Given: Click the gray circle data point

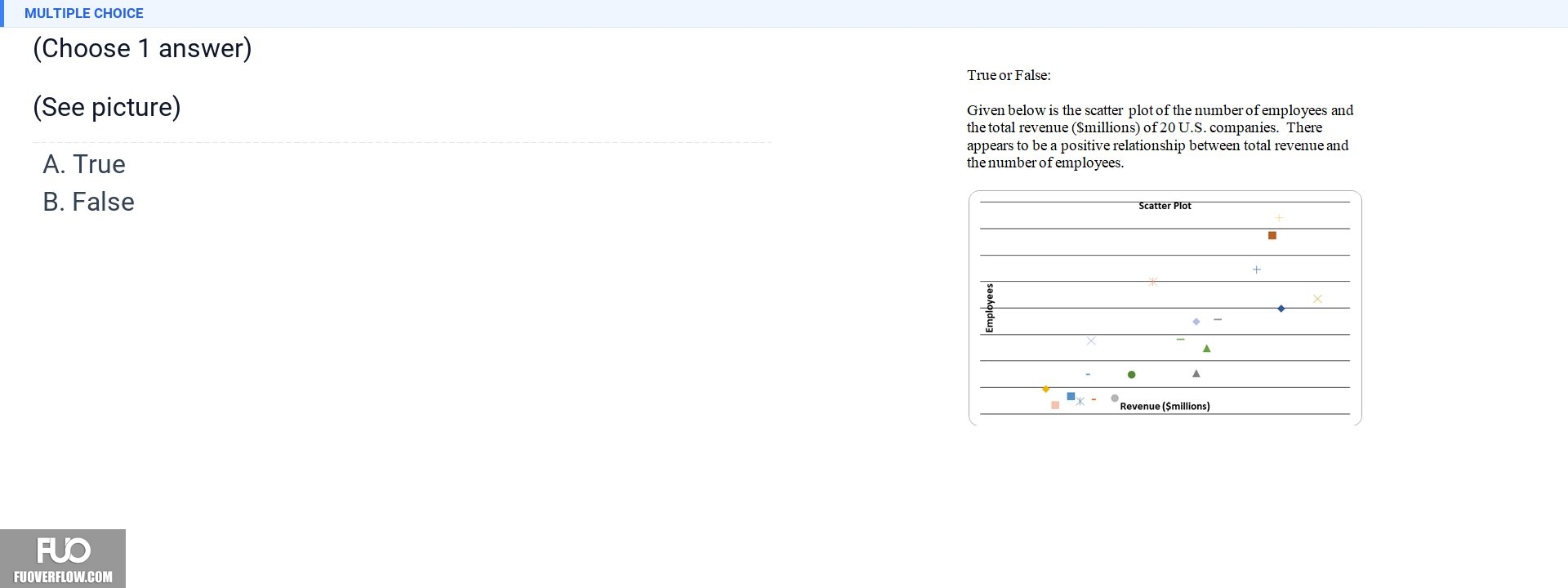Looking at the screenshot, I should 1114,399.
